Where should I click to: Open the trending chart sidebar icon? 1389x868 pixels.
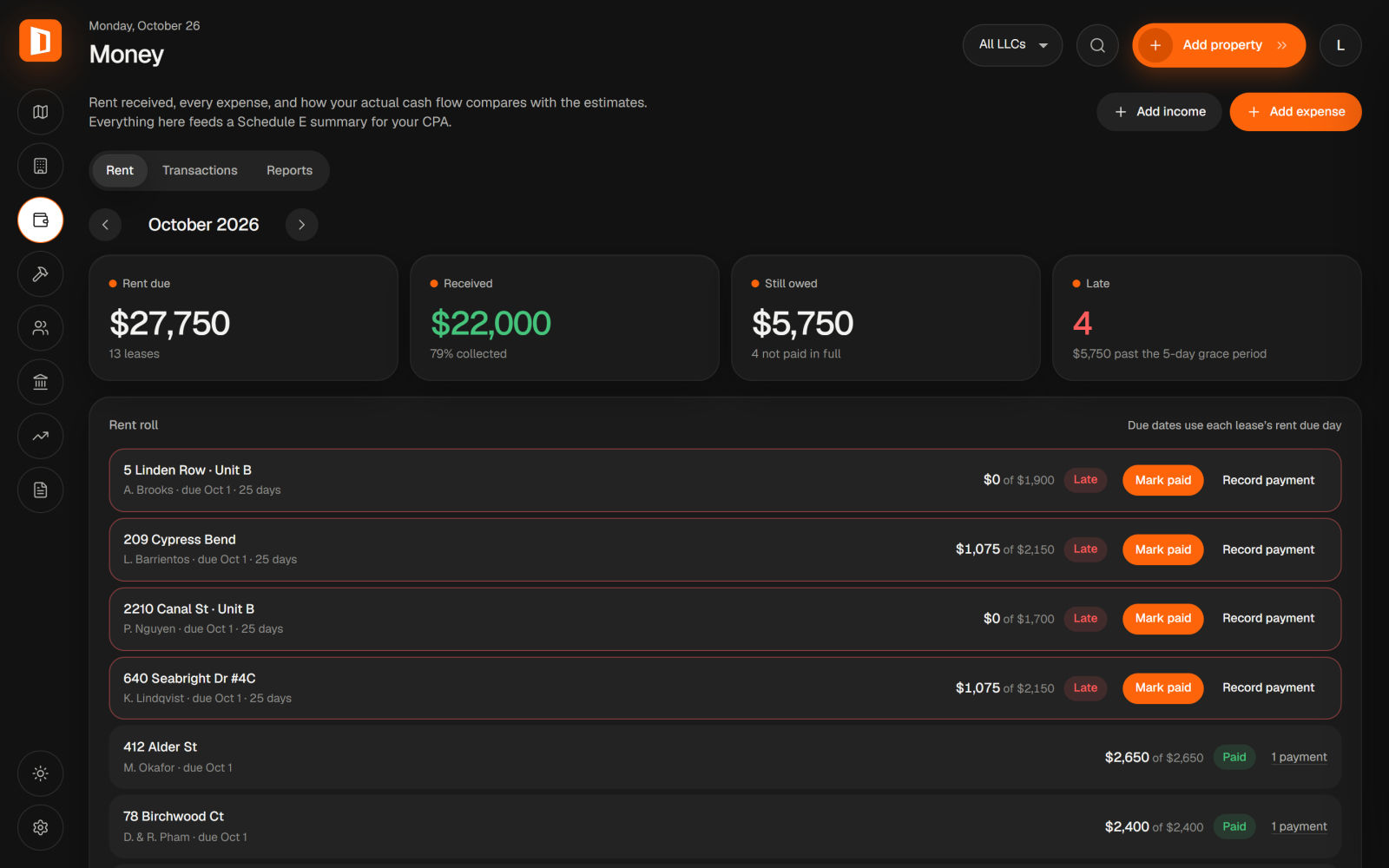coord(40,436)
